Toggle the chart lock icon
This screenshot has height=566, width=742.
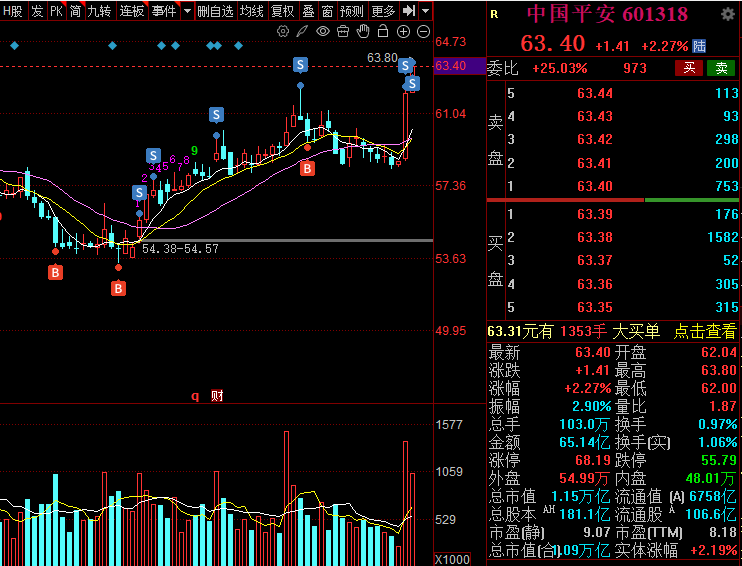click(x=383, y=32)
